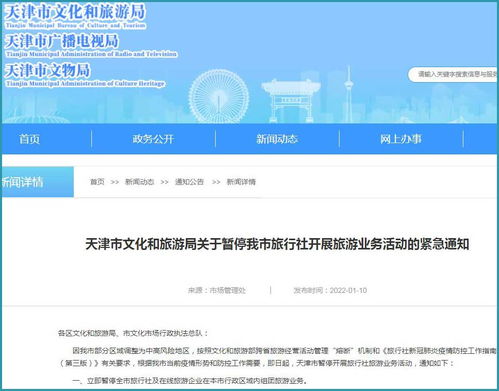Screen dimensions: 499x391
Task: Click the 天津市文化和旅游局 header title
Action: coord(75,12)
